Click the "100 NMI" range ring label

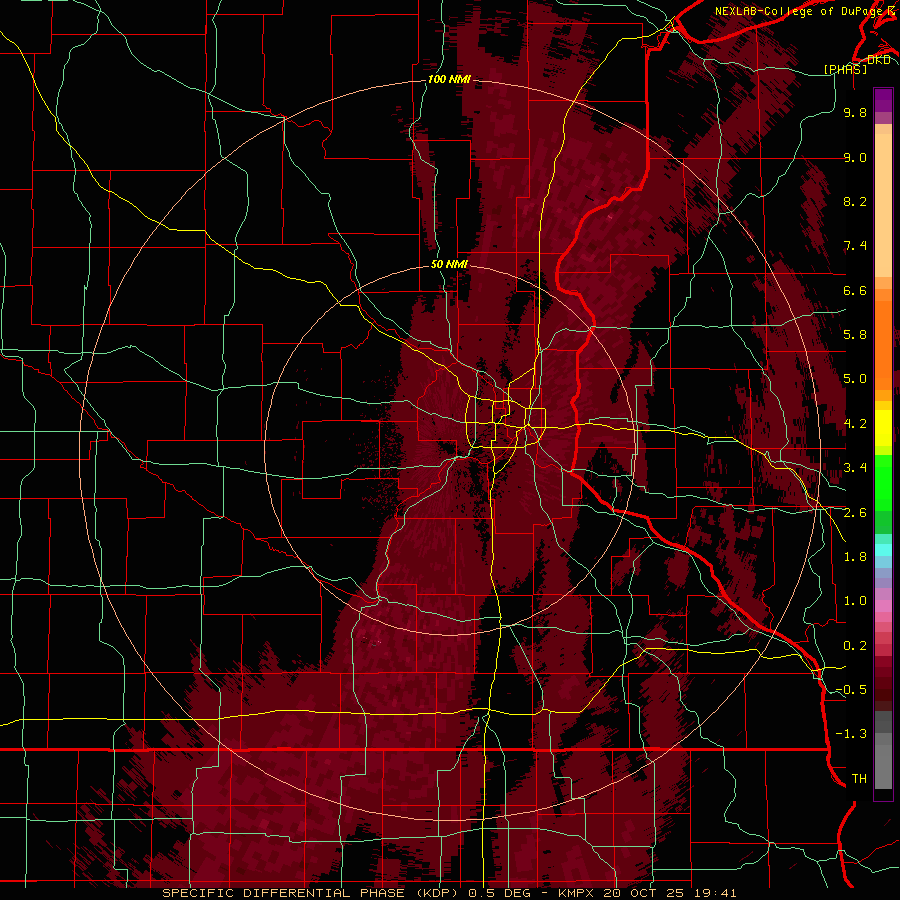449,79
